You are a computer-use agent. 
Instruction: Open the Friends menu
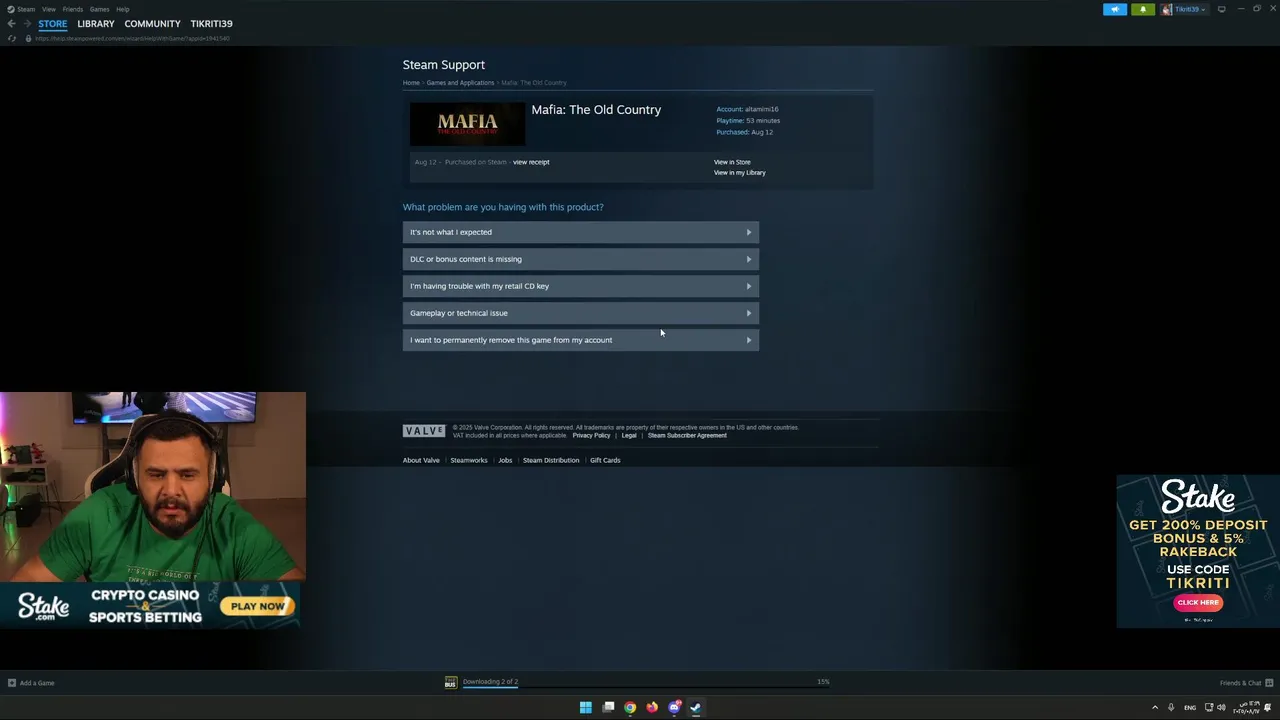coord(73,9)
